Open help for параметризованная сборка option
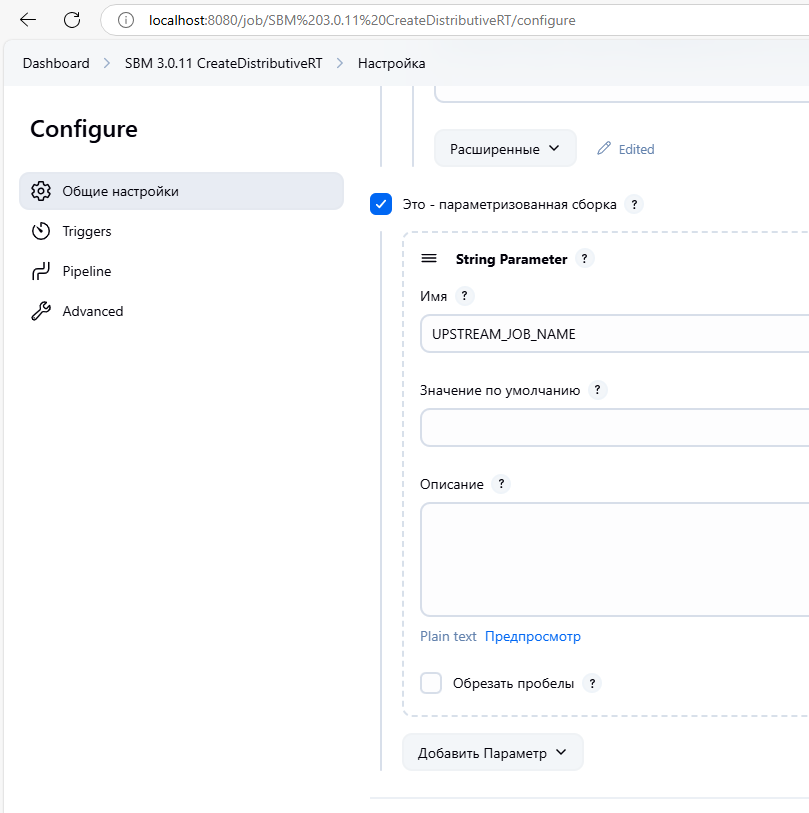Viewport: 809px width, 813px height. [633, 204]
